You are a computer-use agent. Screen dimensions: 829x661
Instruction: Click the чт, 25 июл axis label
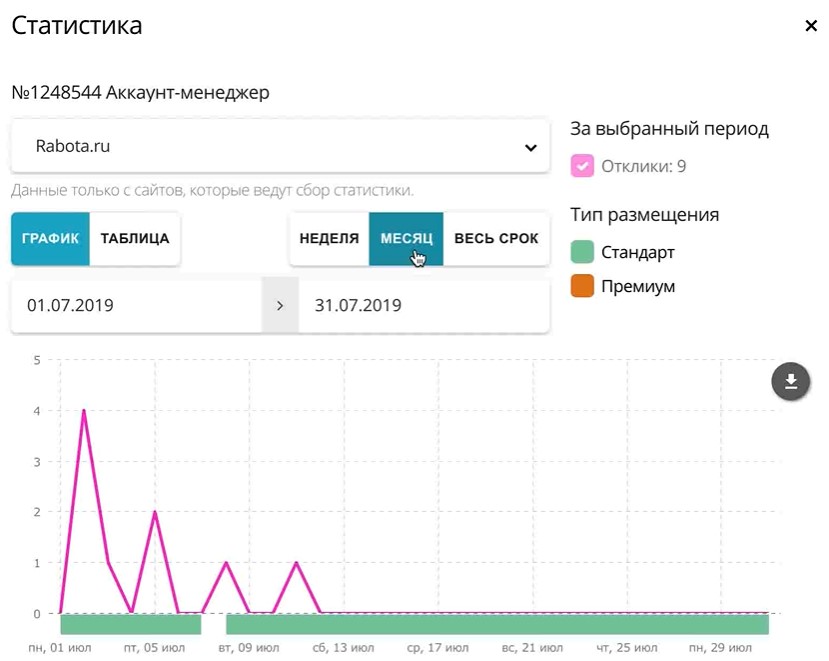pos(627,648)
